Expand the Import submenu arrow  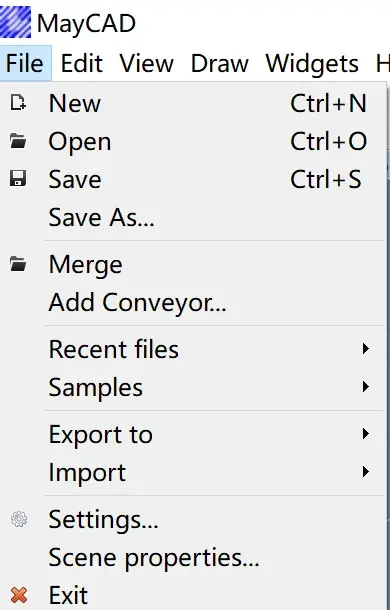pos(365,472)
